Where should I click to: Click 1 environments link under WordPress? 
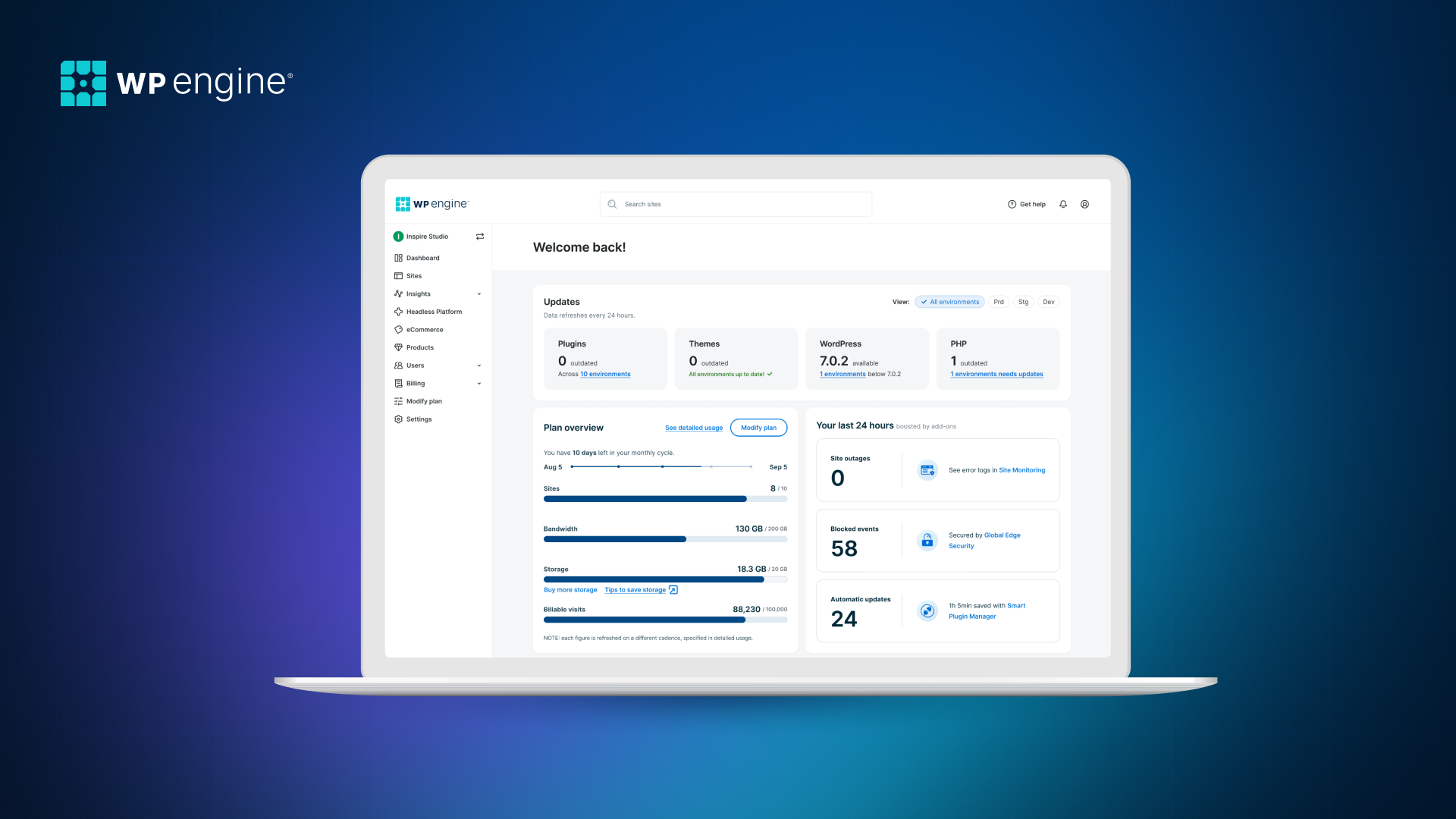(x=843, y=374)
